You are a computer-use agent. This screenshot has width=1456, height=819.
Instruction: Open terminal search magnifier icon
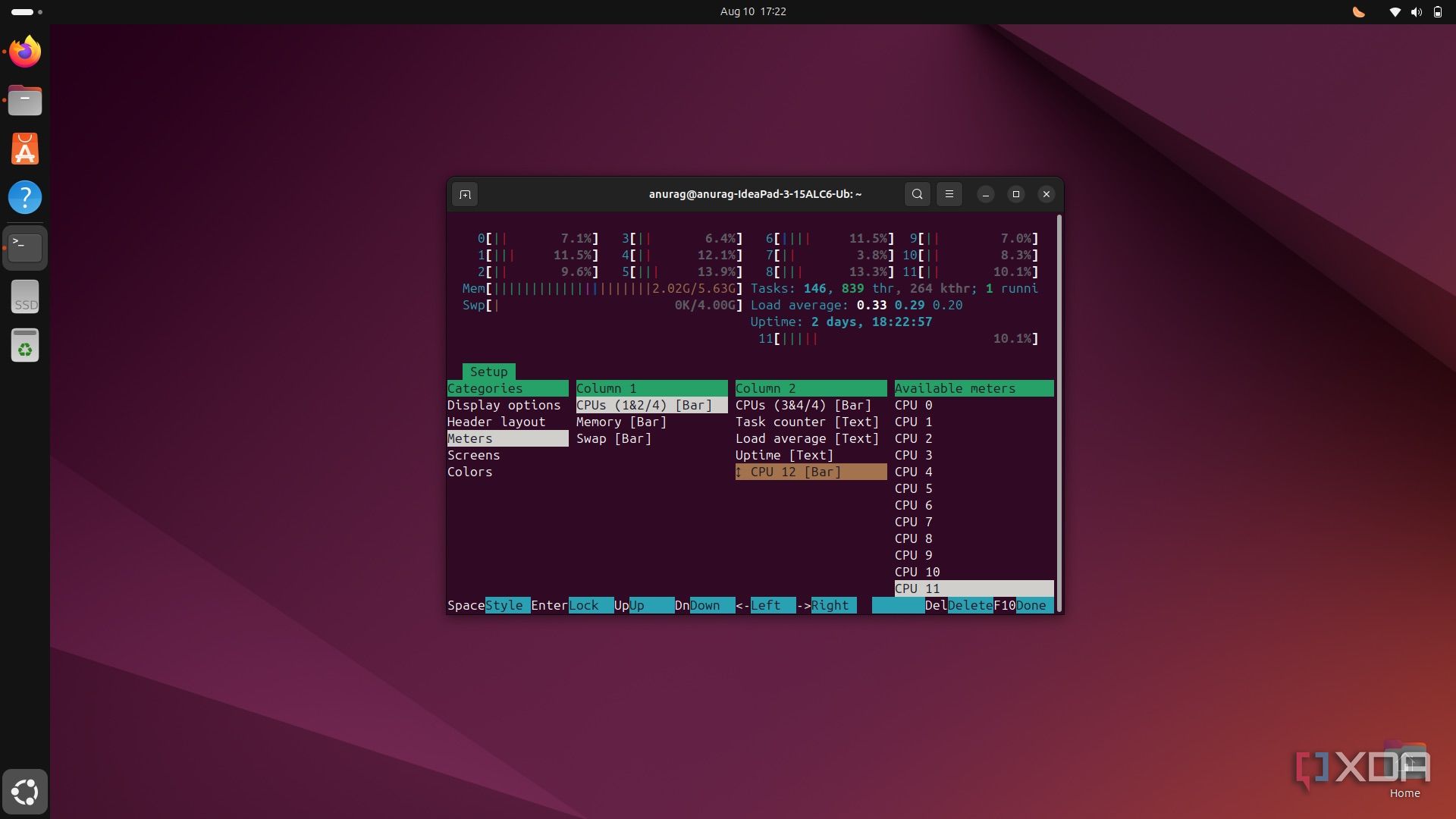point(918,194)
